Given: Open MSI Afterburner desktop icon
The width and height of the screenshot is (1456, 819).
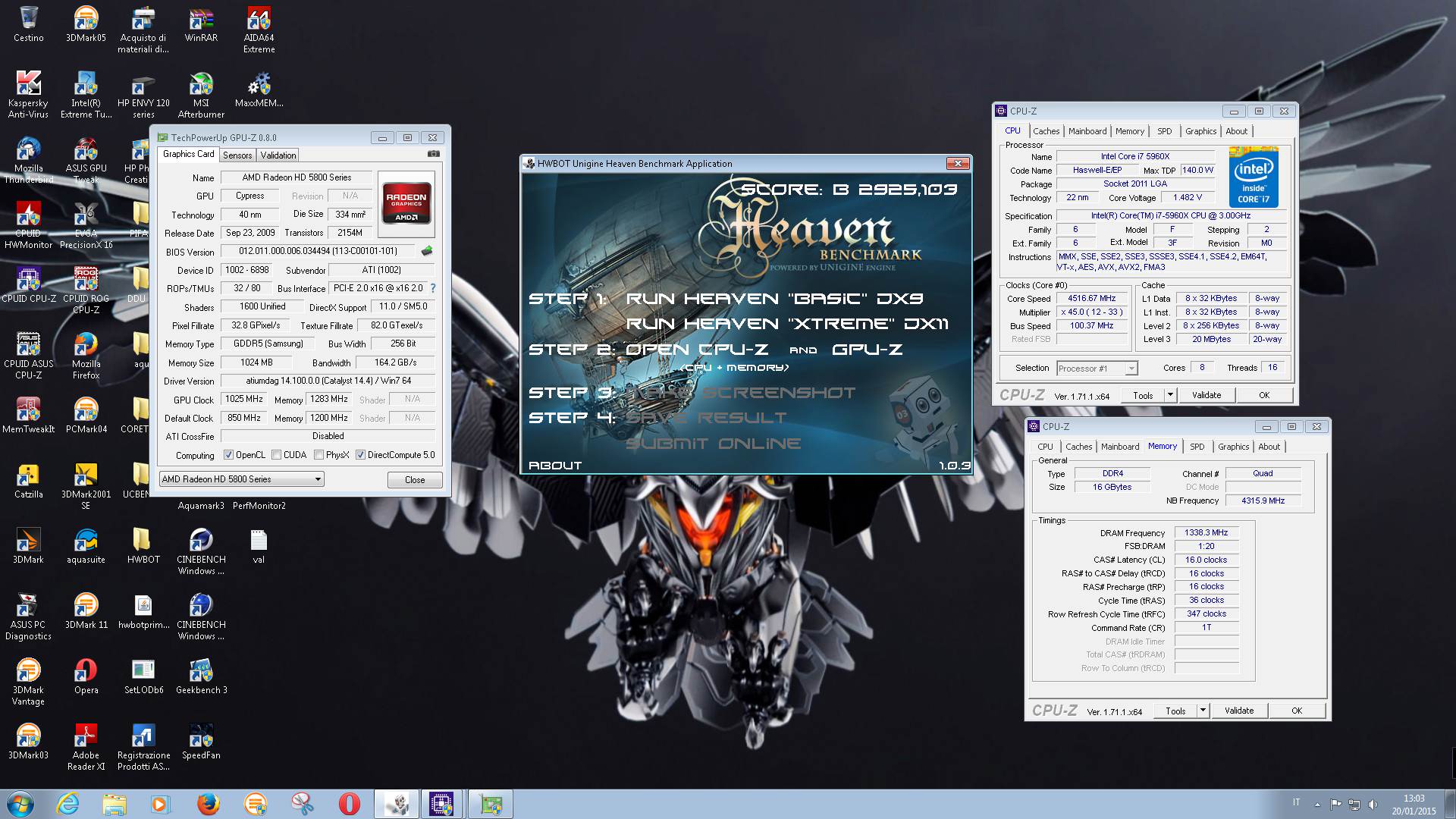Looking at the screenshot, I should [x=201, y=96].
